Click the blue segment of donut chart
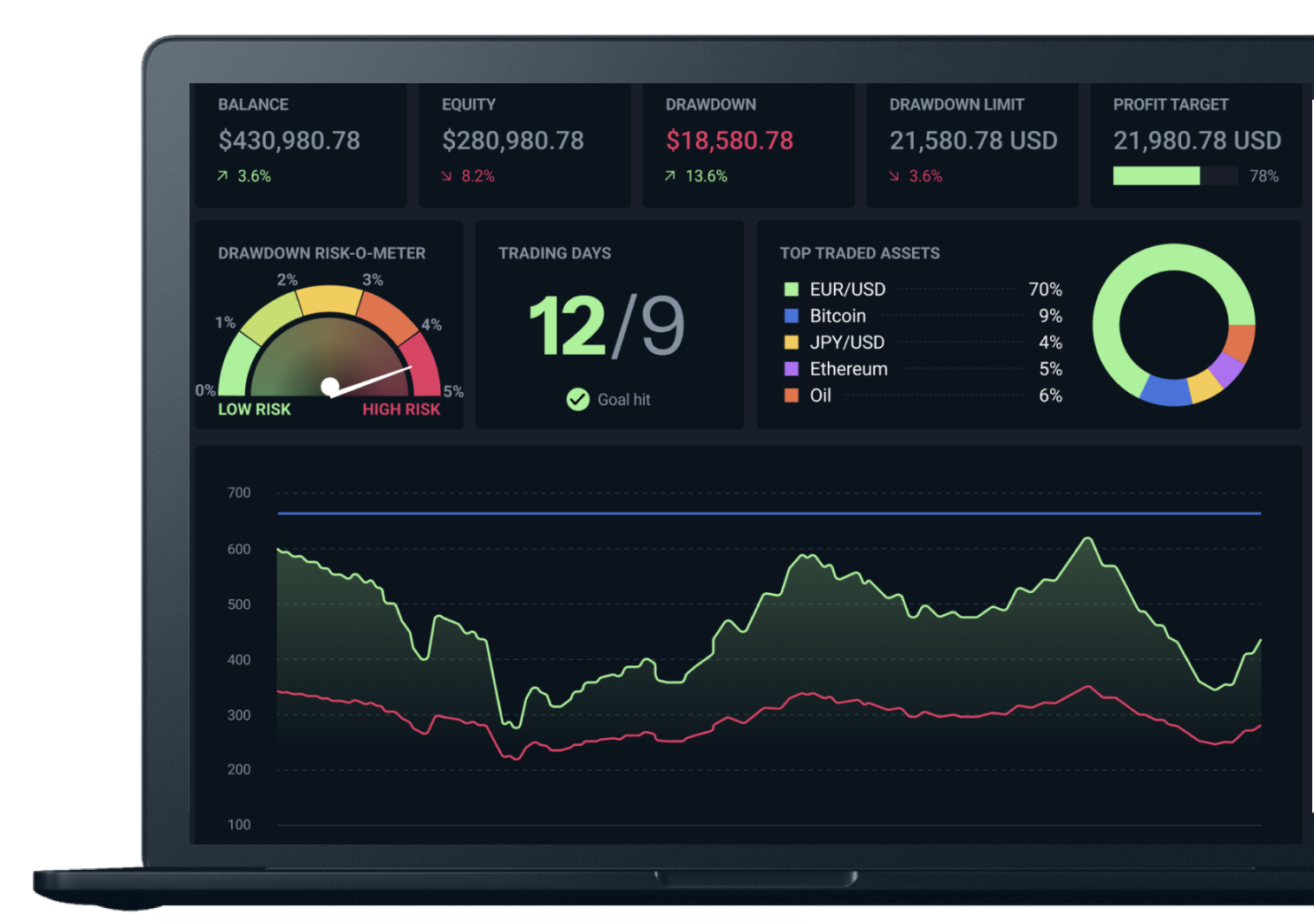This screenshot has width=1314, height=924. (x=1167, y=391)
